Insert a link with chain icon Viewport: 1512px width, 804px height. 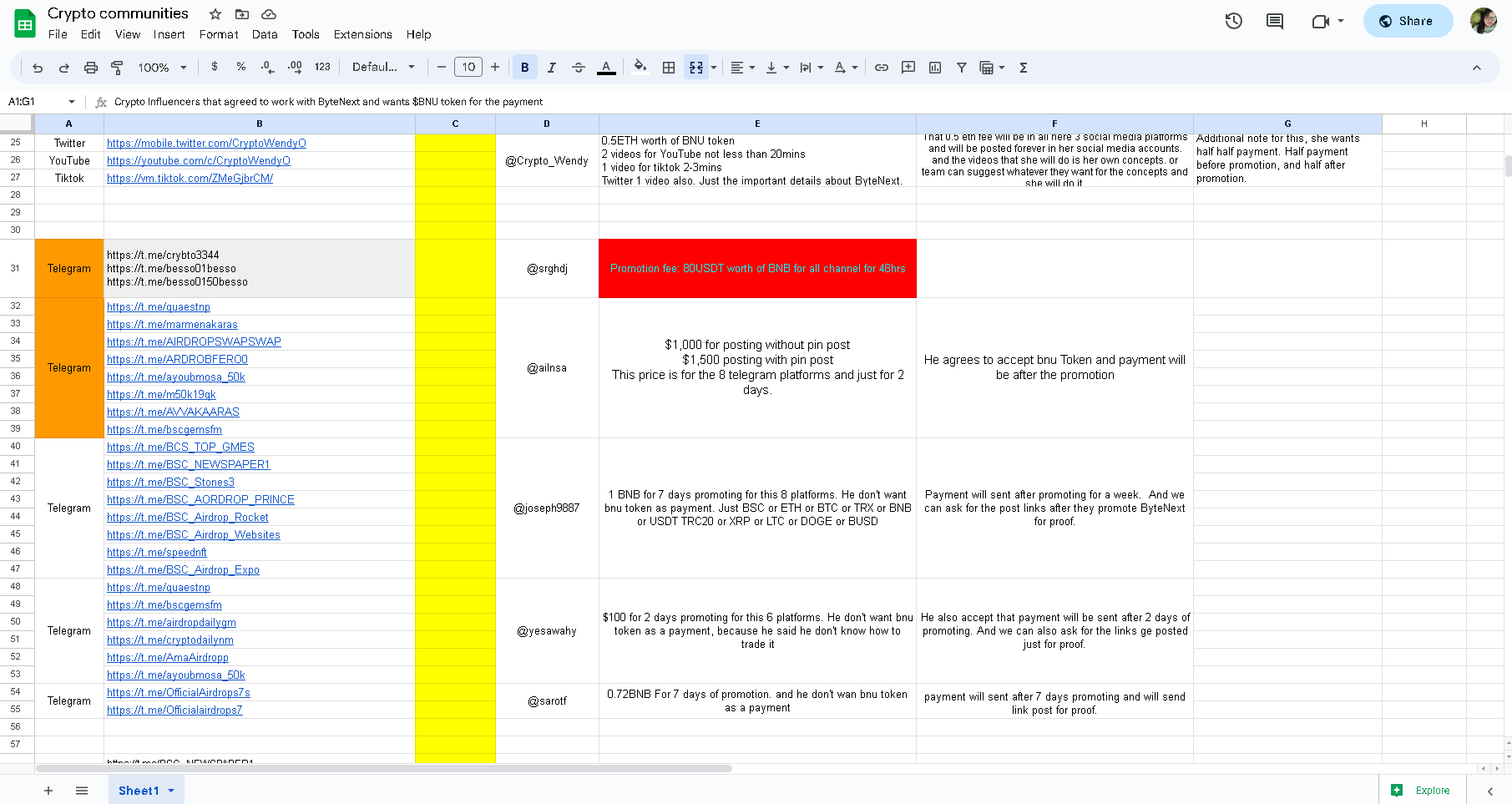(882, 68)
